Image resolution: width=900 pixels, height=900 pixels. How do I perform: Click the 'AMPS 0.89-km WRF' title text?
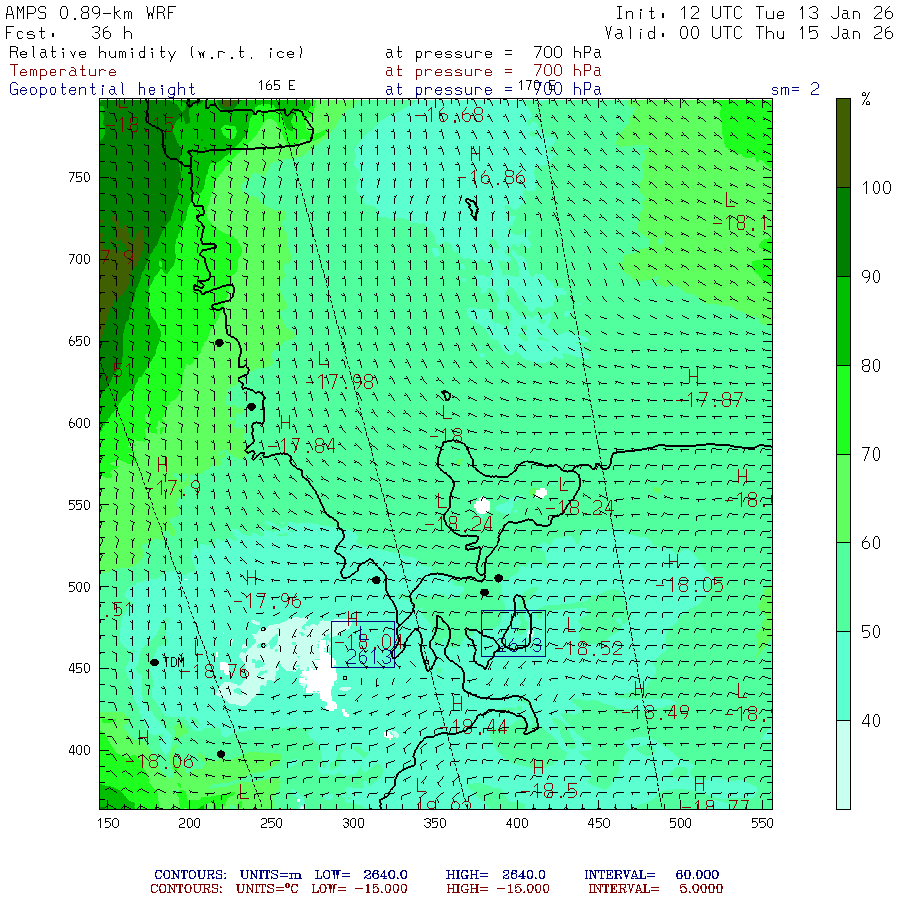tap(90, 13)
